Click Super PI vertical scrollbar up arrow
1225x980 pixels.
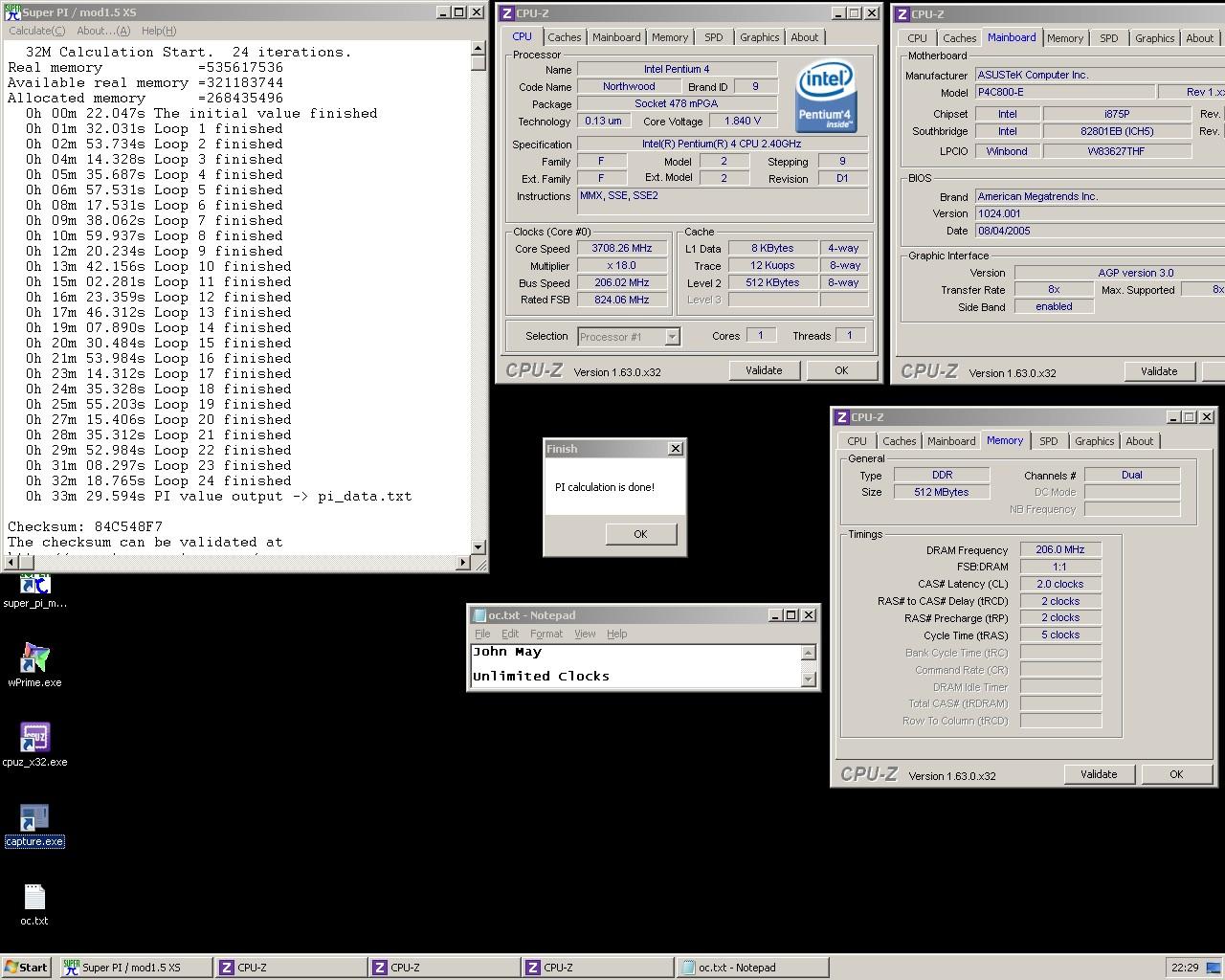pyautogui.click(x=479, y=49)
